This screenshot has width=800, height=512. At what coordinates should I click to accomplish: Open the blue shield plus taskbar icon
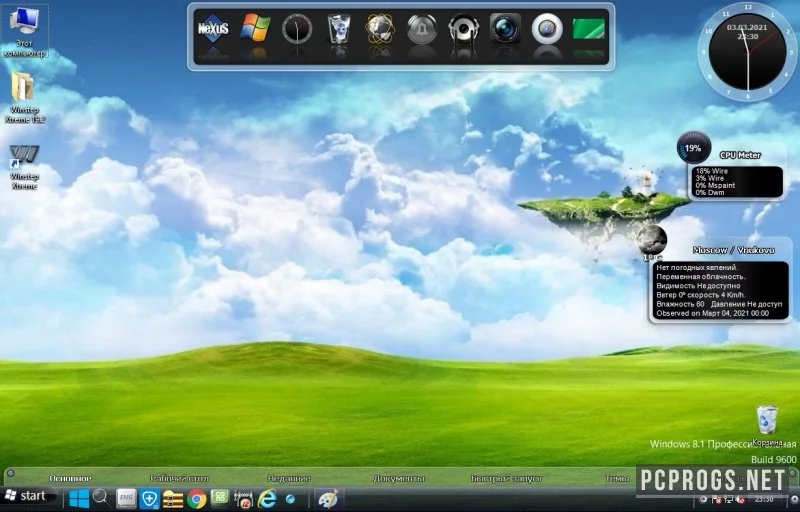coord(149,499)
